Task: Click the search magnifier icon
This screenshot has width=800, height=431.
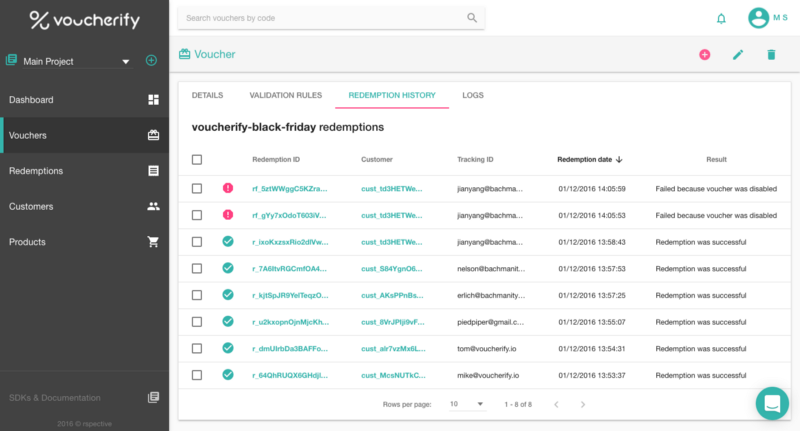Action: (x=472, y=18)
